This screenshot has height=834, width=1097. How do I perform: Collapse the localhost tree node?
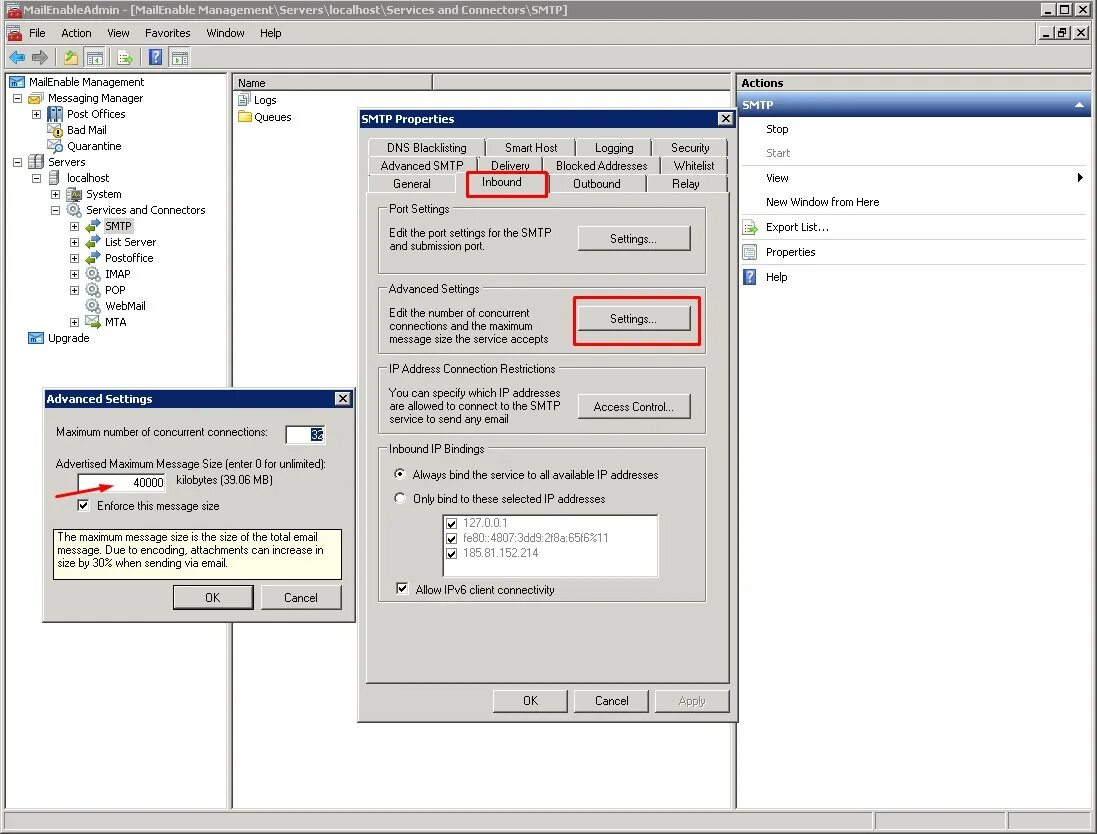tap(36, 178)
